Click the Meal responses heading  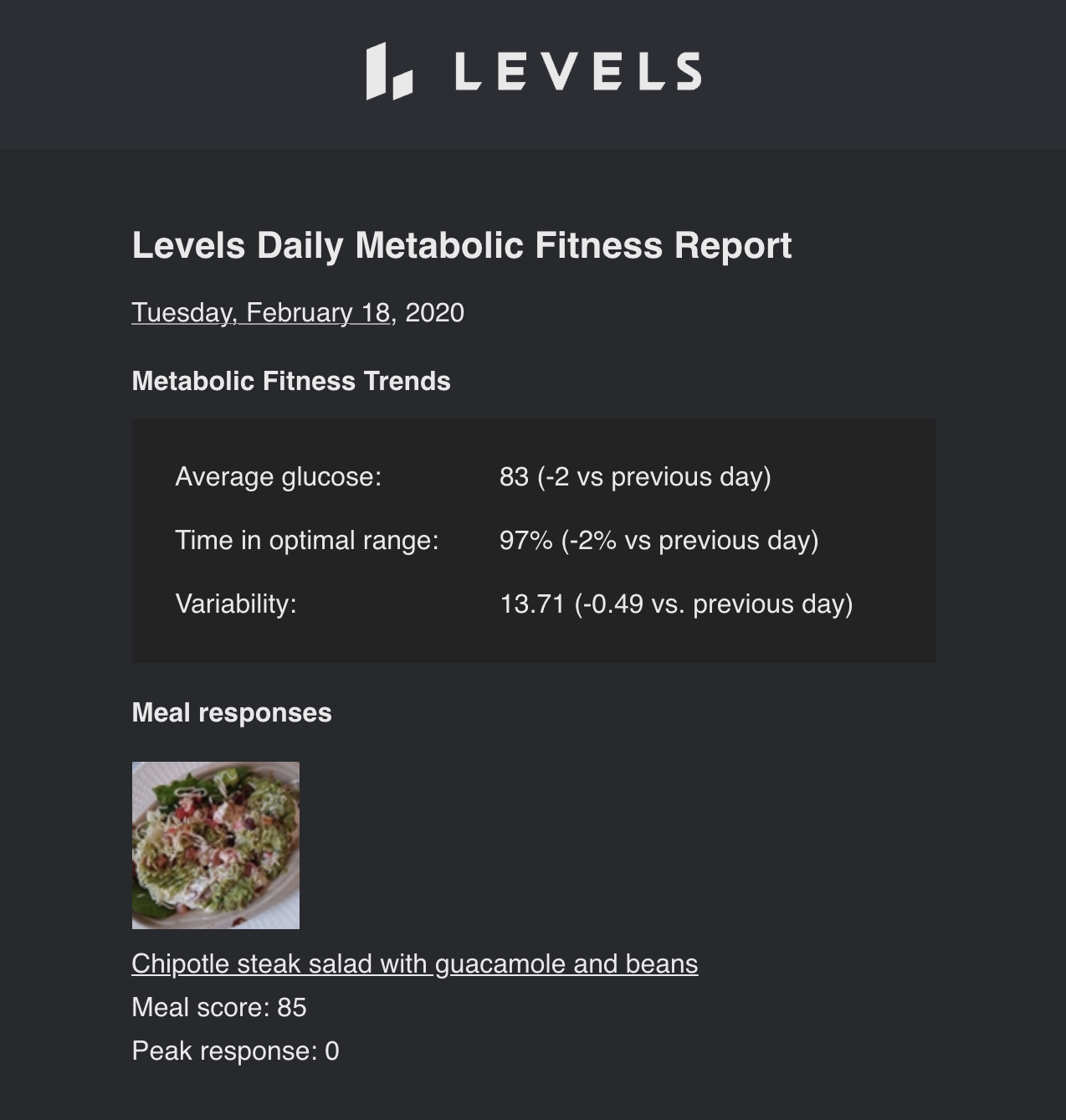coord(232,712)
